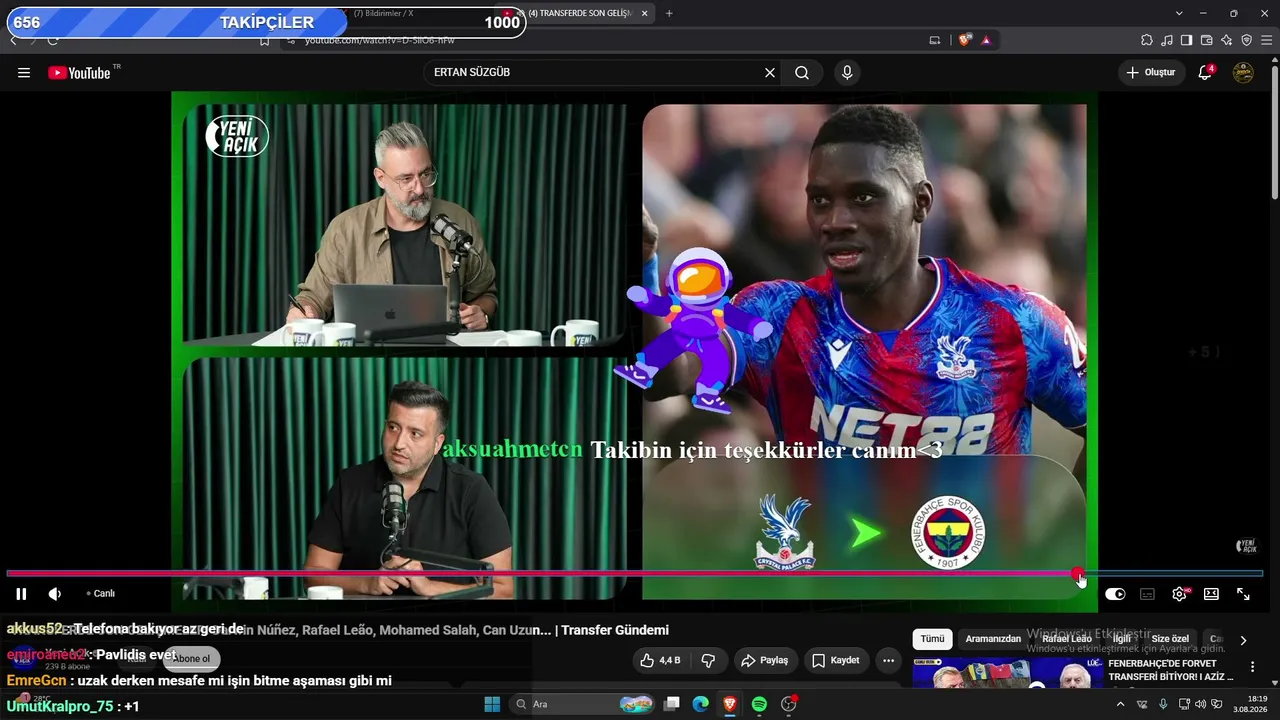This screenshot has height=720, width=1280.
Task: Click the Brave Shields lion icon
Action: [x=964, y=40]
